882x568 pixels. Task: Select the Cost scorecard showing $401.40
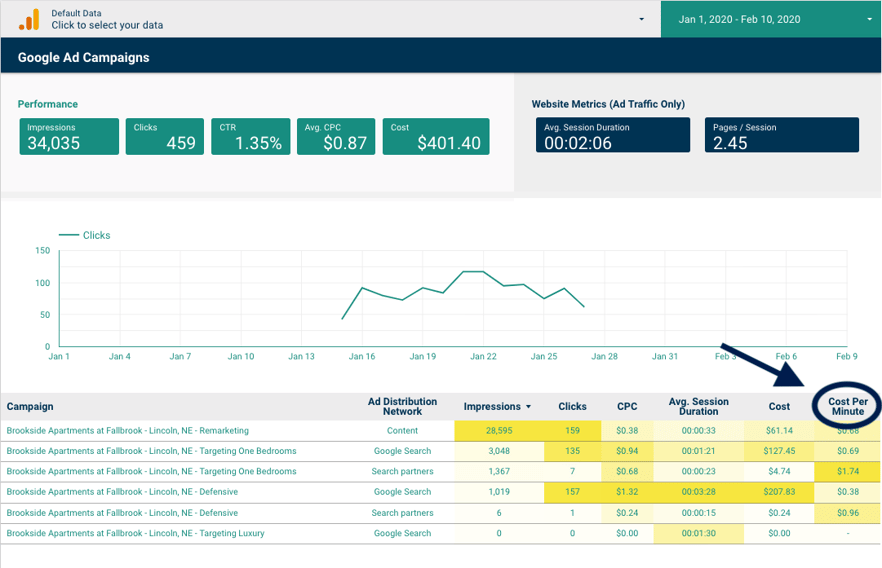coord(435,137)
